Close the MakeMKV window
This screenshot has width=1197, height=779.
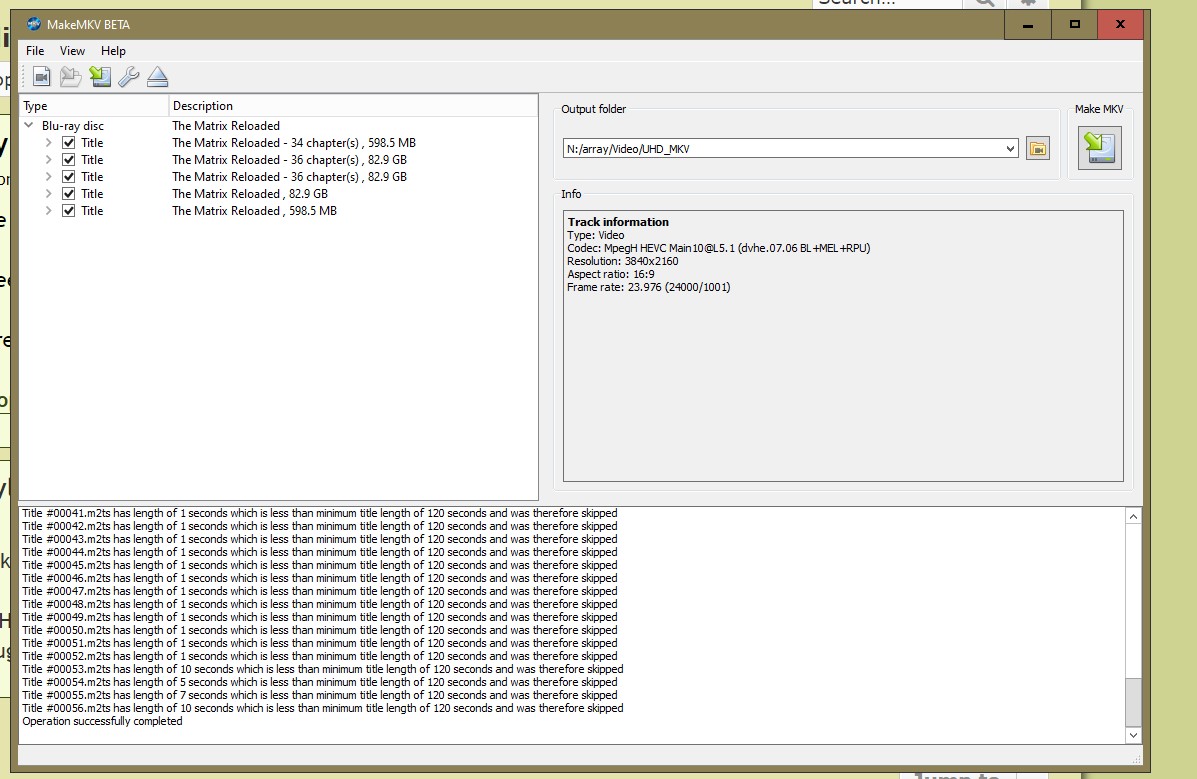(x=1120, y=24)
